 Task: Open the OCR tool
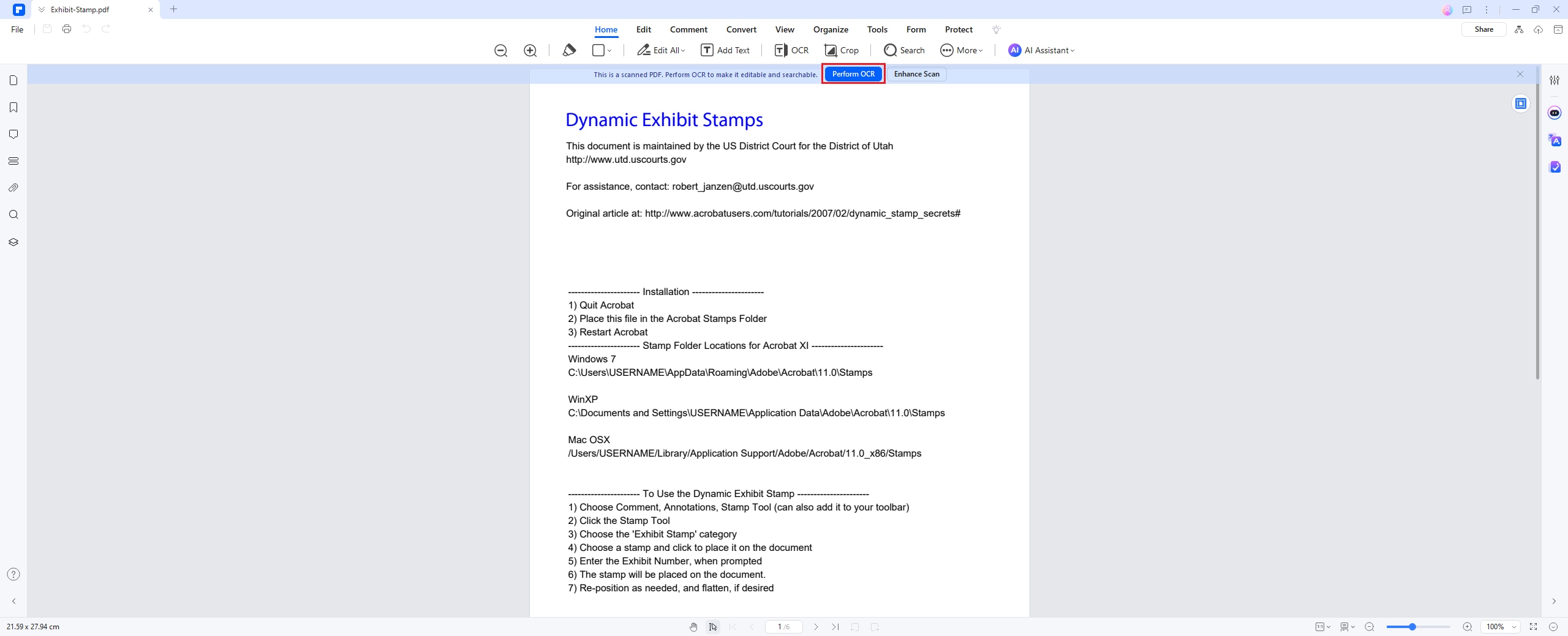point(791,50)
